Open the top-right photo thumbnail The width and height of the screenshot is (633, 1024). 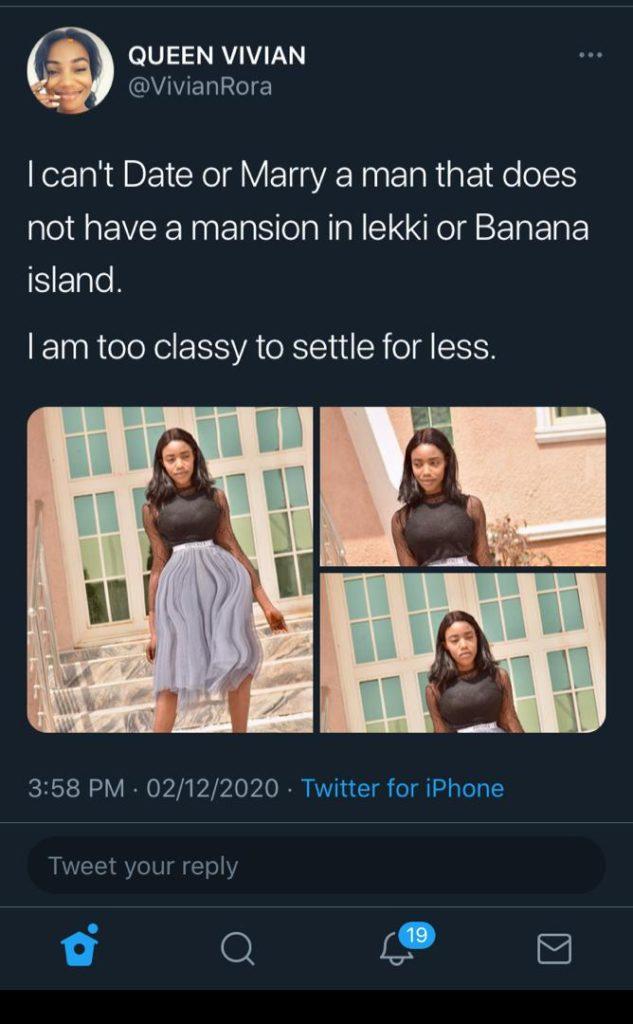[x=463, y=486]
